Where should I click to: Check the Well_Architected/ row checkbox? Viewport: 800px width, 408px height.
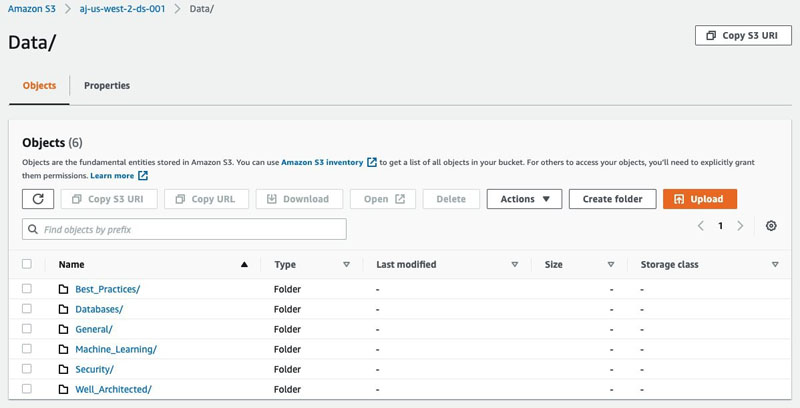27,389
